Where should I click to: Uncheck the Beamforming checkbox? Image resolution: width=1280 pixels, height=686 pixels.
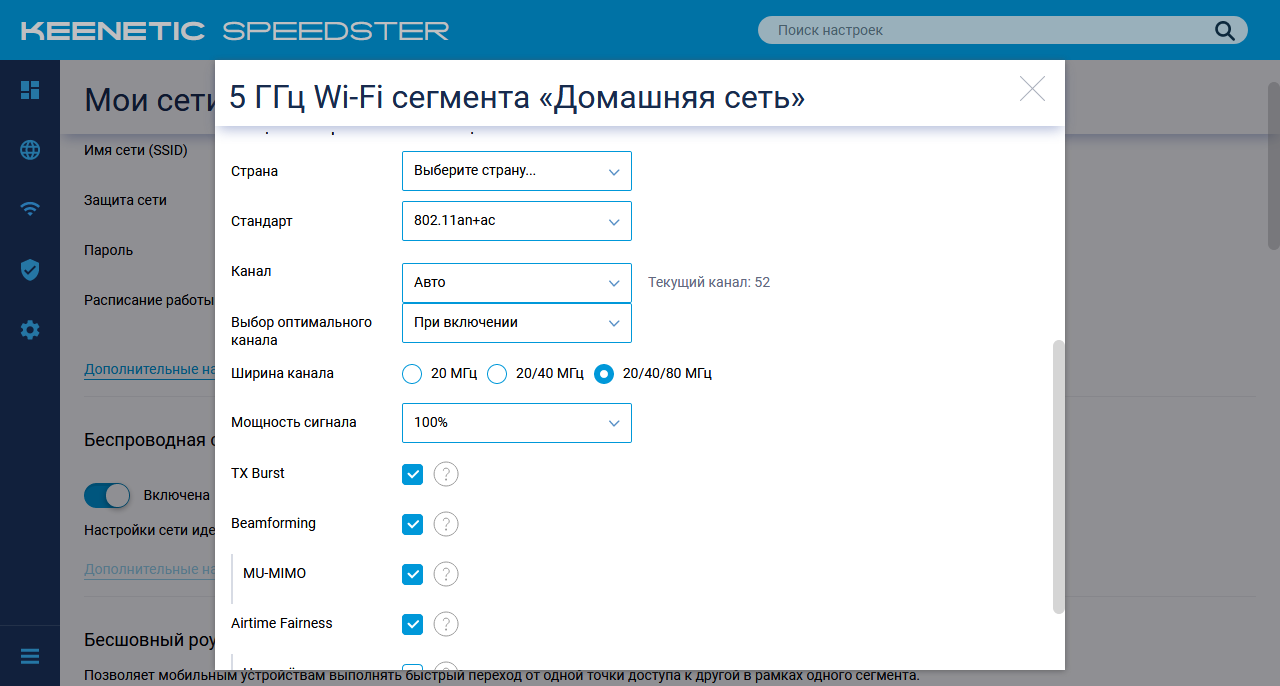coord(412,524)
